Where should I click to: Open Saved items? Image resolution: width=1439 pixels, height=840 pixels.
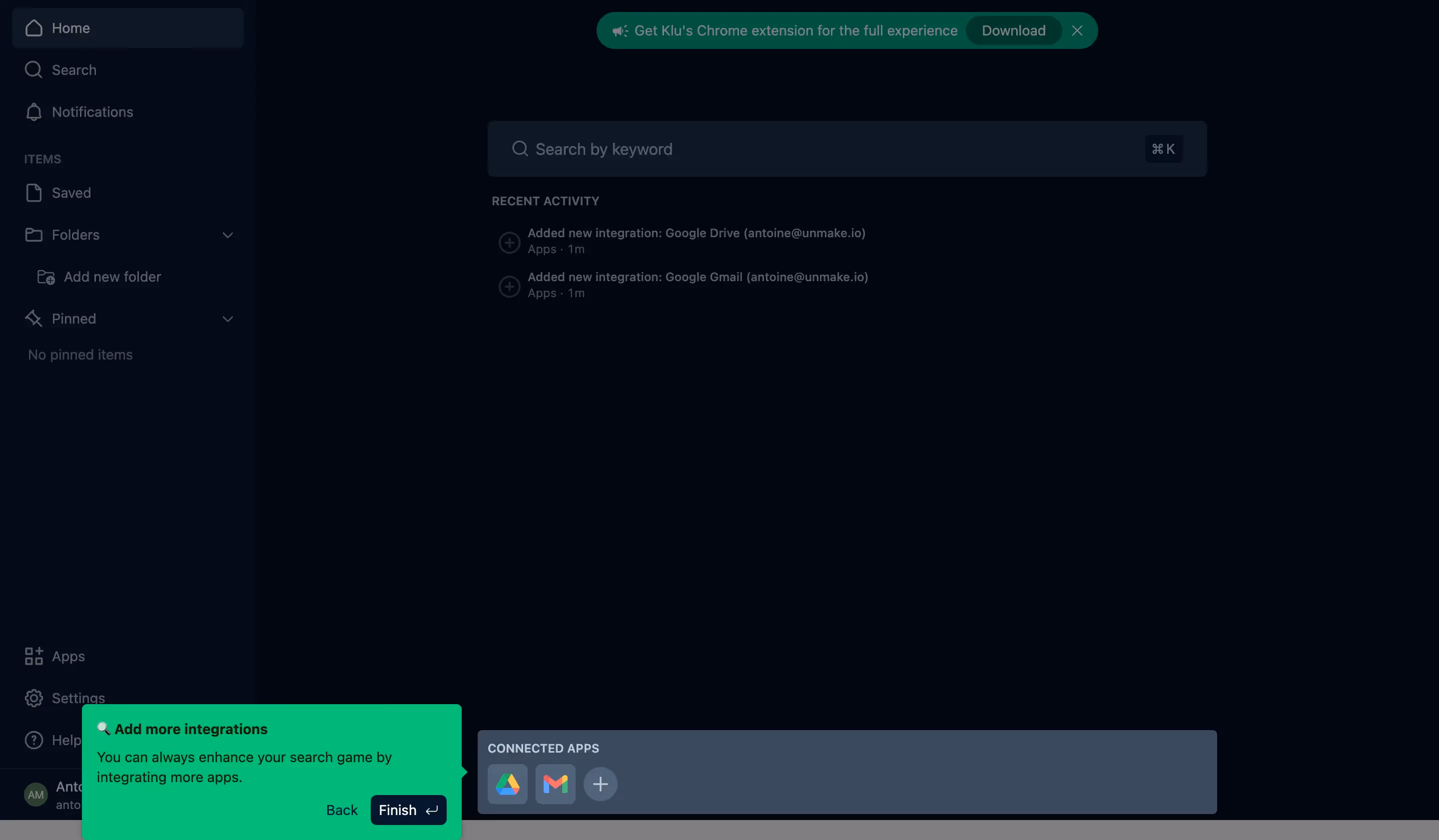71,193
